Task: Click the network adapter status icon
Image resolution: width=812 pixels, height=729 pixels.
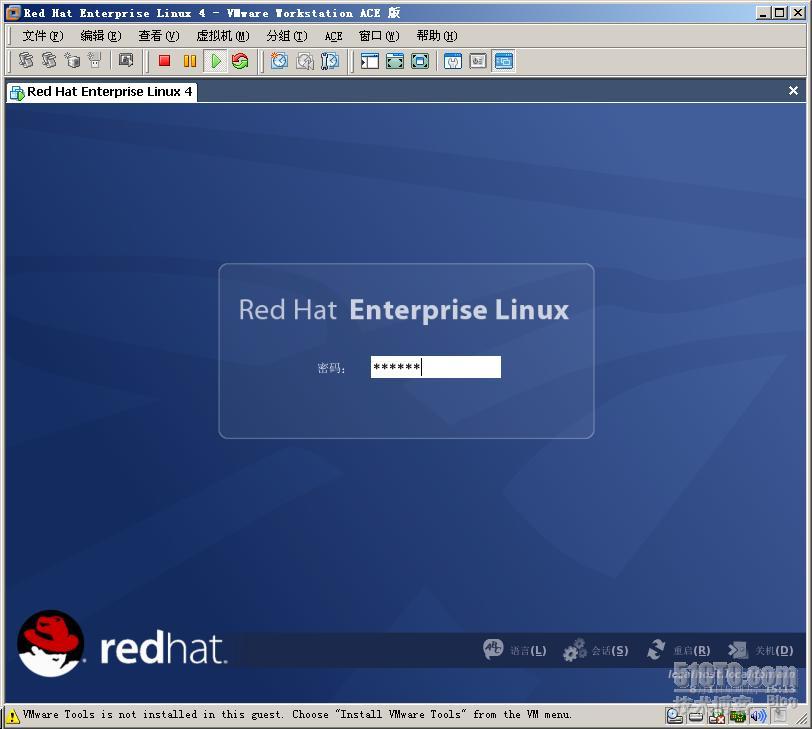Action: point(737,716)
